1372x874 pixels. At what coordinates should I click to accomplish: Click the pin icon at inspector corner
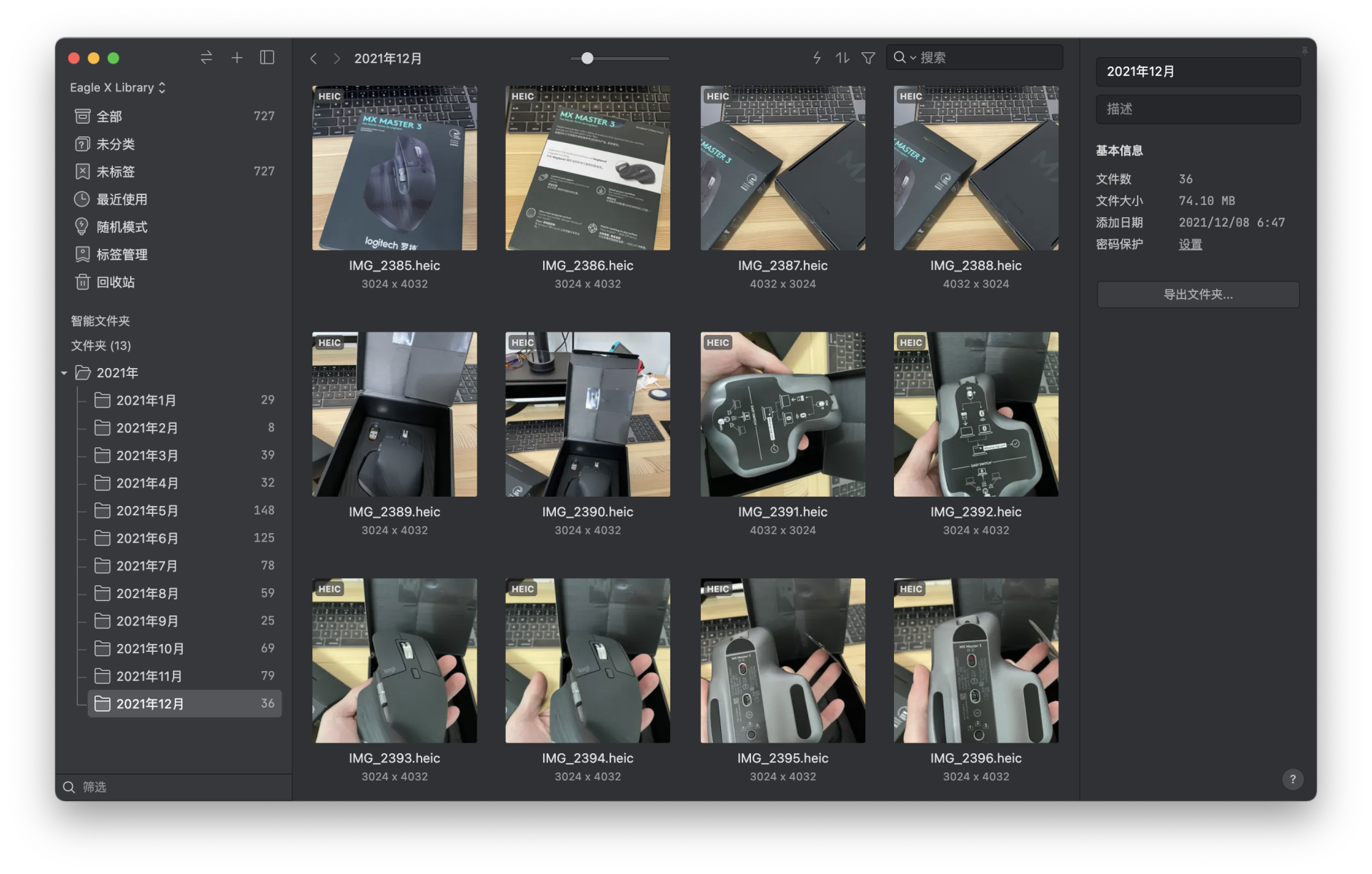(1304, 50)
